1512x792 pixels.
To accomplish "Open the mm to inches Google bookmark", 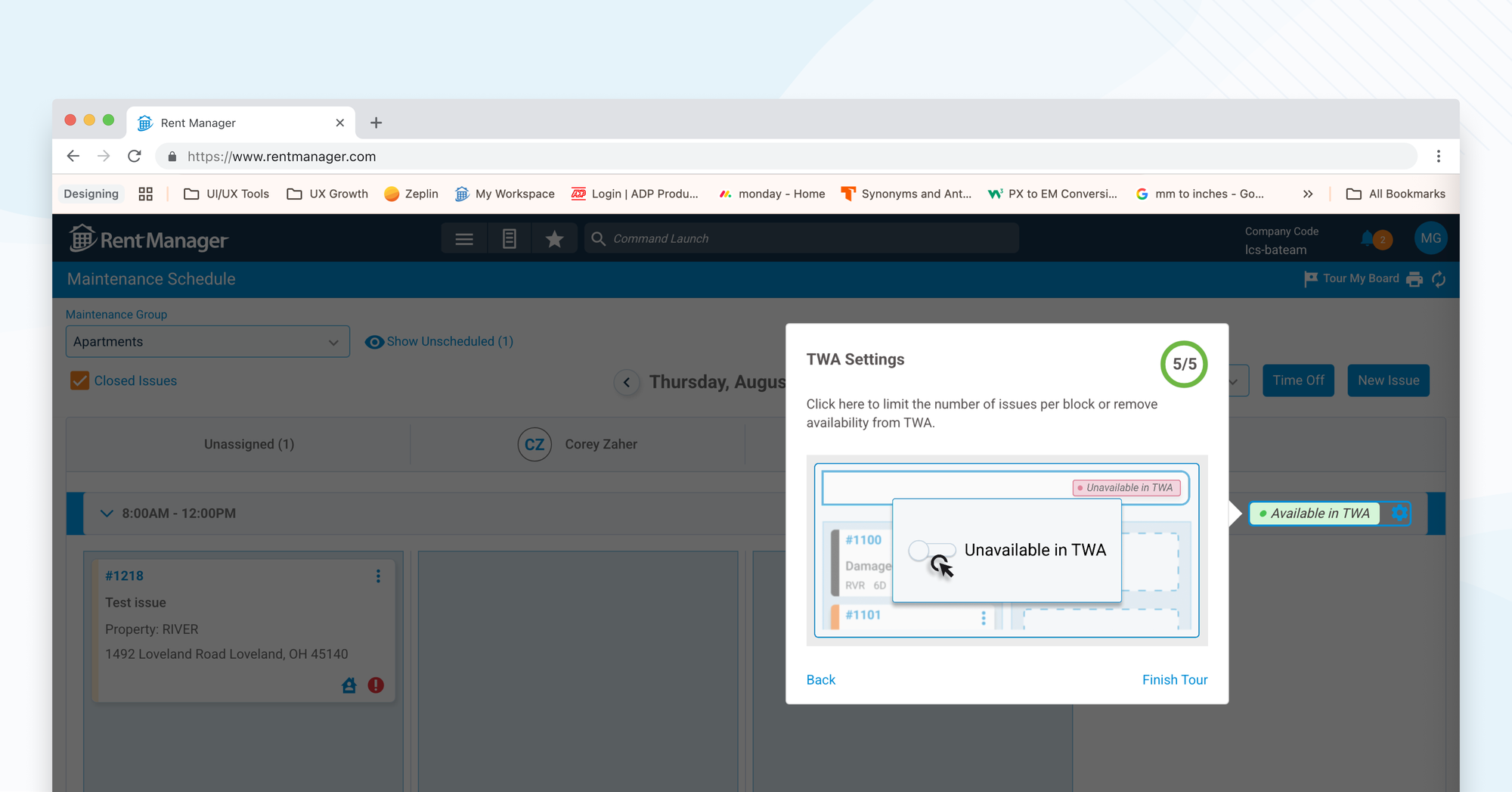I will click(1200, 194).
